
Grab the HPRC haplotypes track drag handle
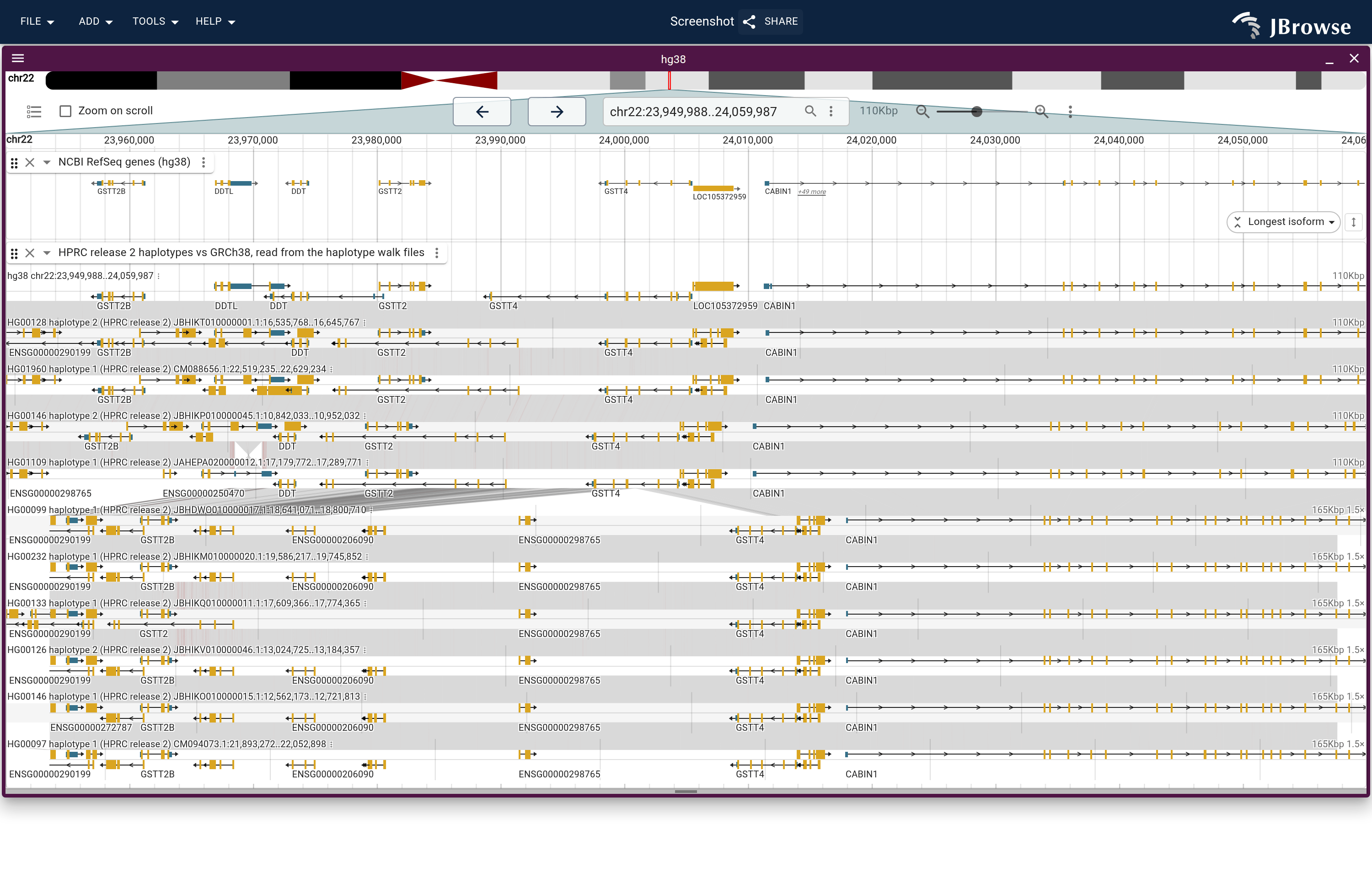pyautogui.click(x=14, y=253)
